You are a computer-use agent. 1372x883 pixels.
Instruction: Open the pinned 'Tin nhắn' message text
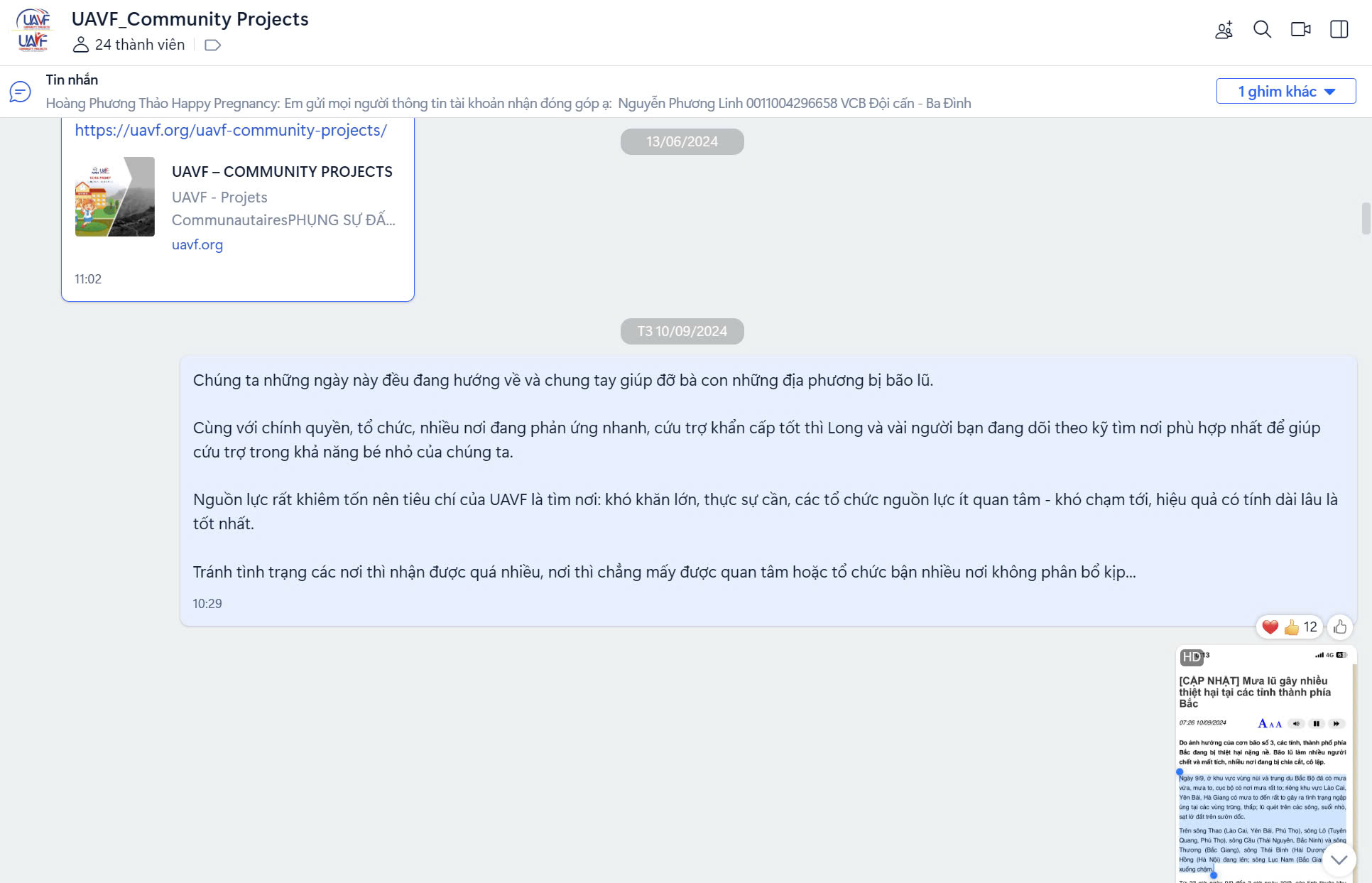508,104
